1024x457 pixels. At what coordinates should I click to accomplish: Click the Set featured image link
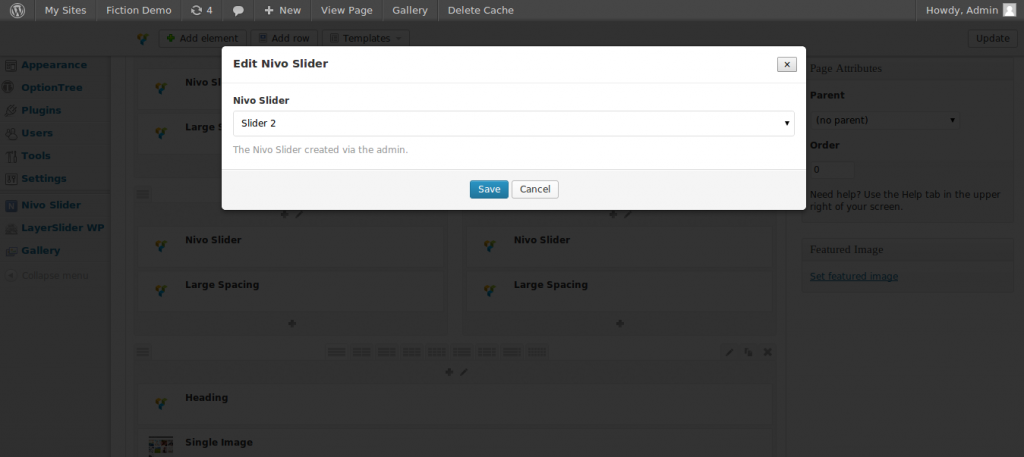point(854,276)
